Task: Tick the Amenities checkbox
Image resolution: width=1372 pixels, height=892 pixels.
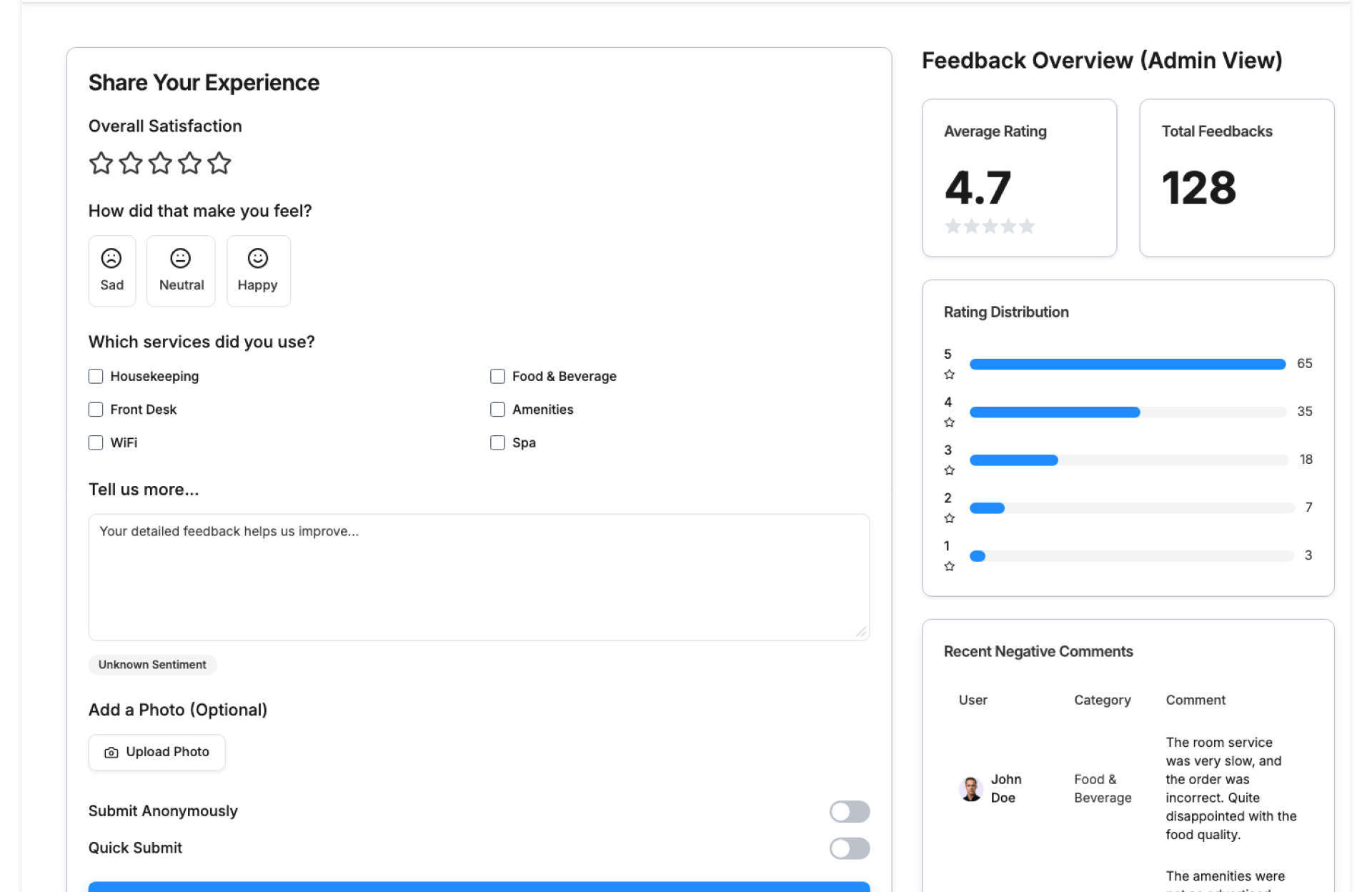Action: point(497,410)
